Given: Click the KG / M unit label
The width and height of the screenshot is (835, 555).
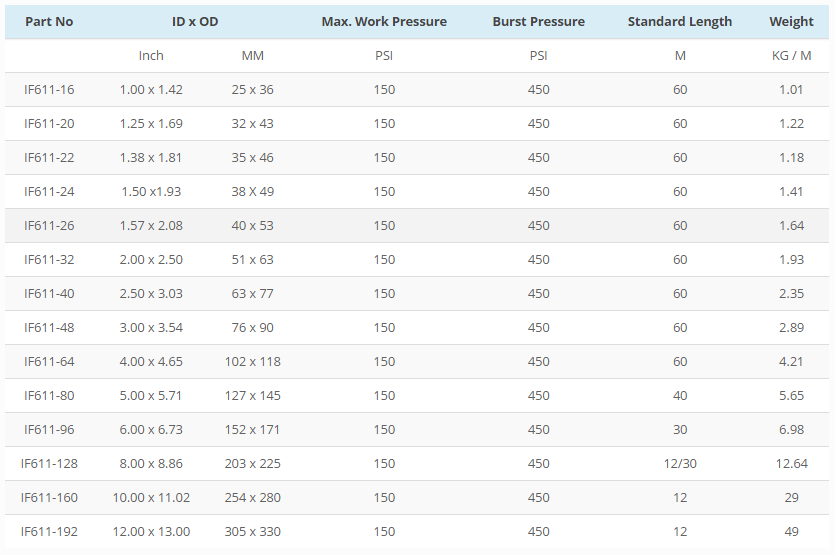Looking at the screenshot, I should [x=791, y=55].
